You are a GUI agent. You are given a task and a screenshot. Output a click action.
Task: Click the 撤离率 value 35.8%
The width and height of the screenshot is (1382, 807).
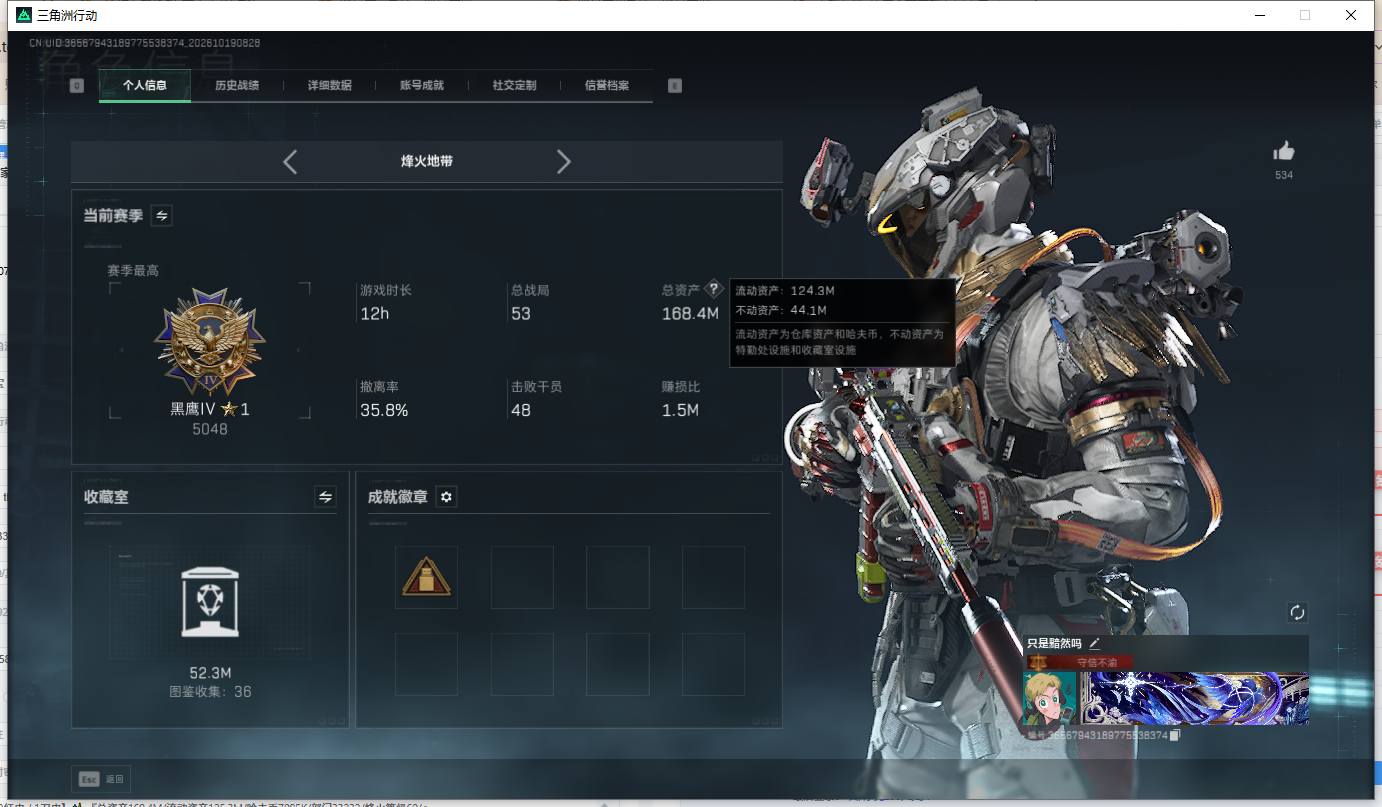tap(384, 410)
